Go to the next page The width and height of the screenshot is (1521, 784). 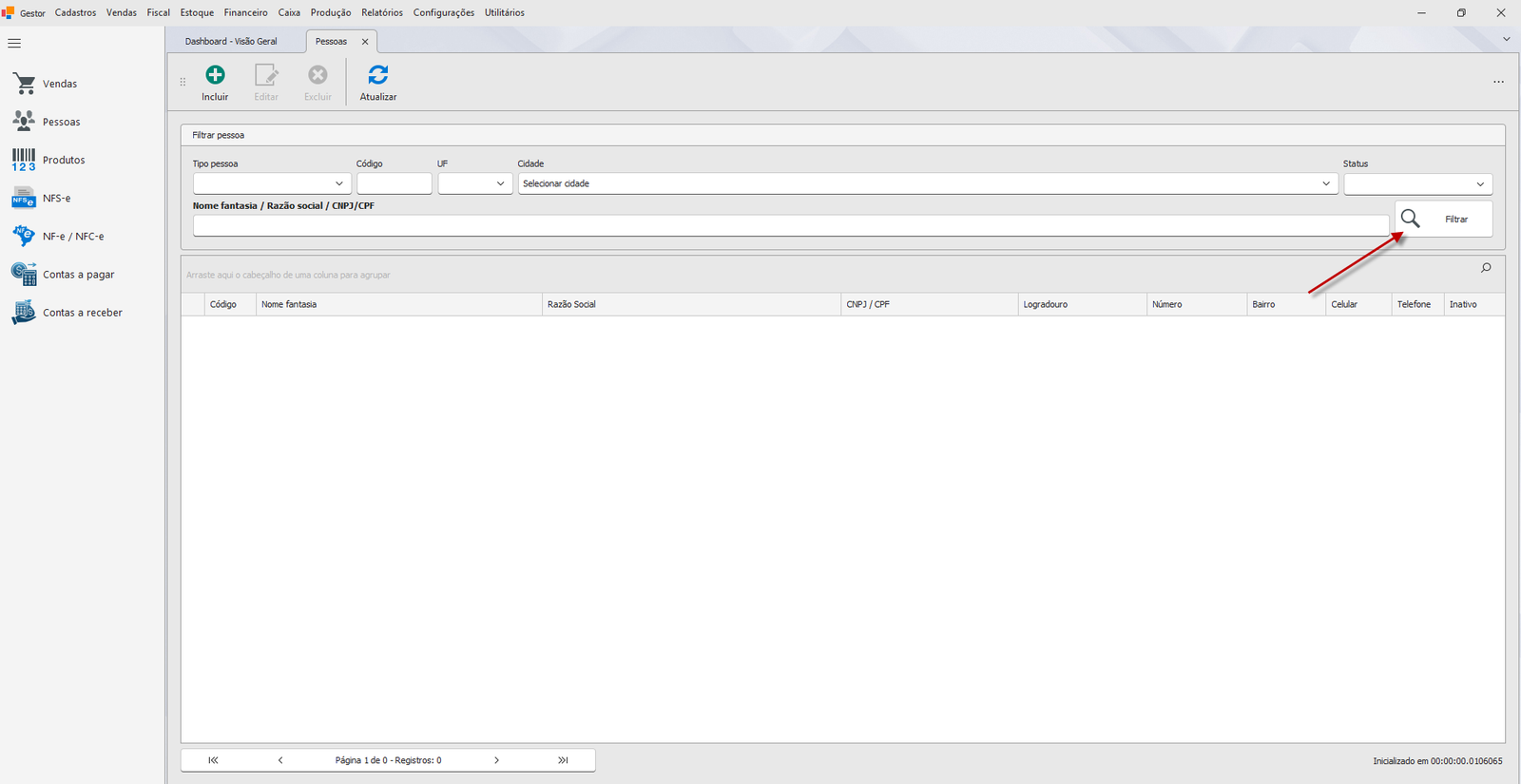point(496,760)
